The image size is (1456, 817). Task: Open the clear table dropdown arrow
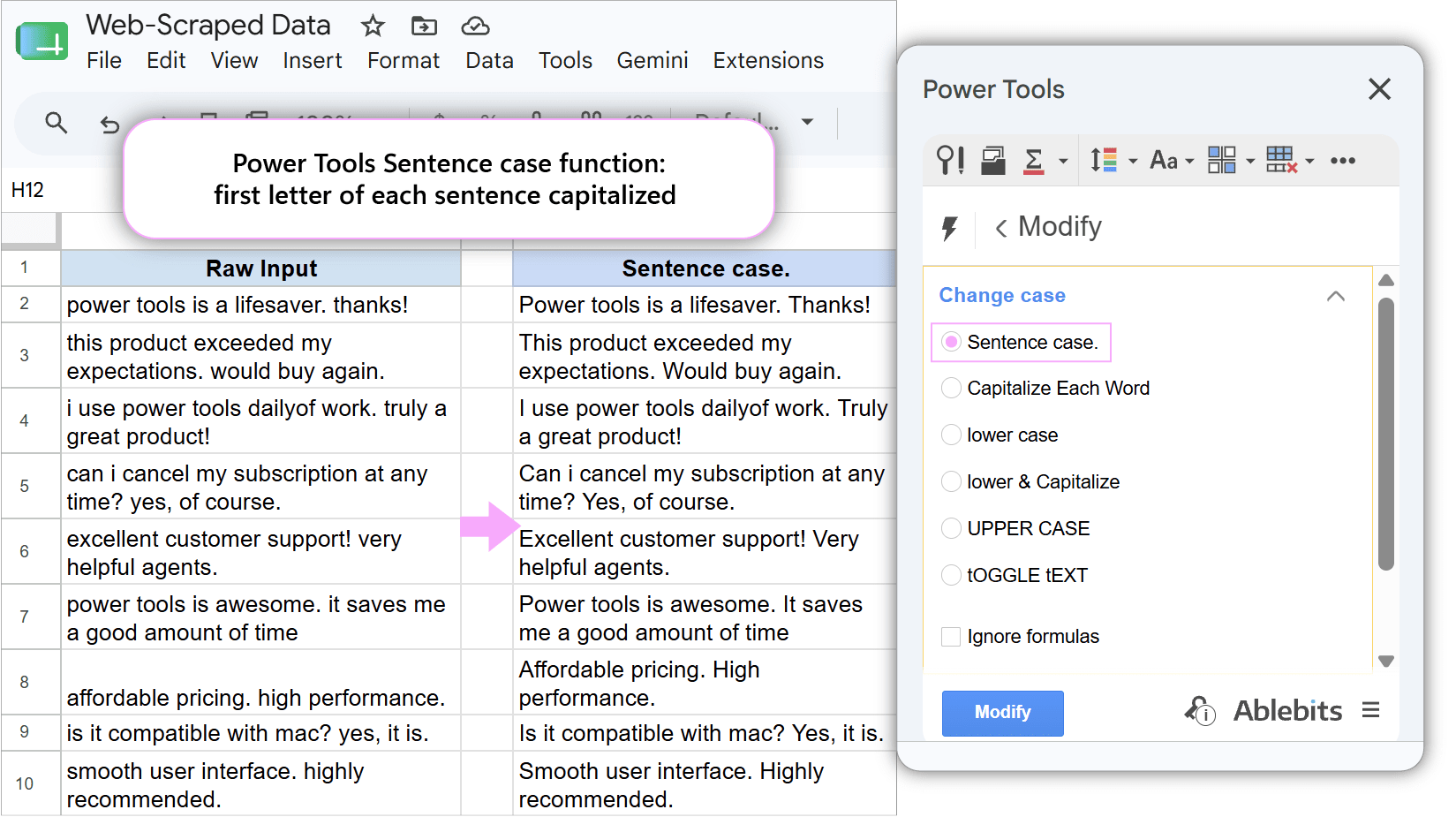coord(1310,162)
